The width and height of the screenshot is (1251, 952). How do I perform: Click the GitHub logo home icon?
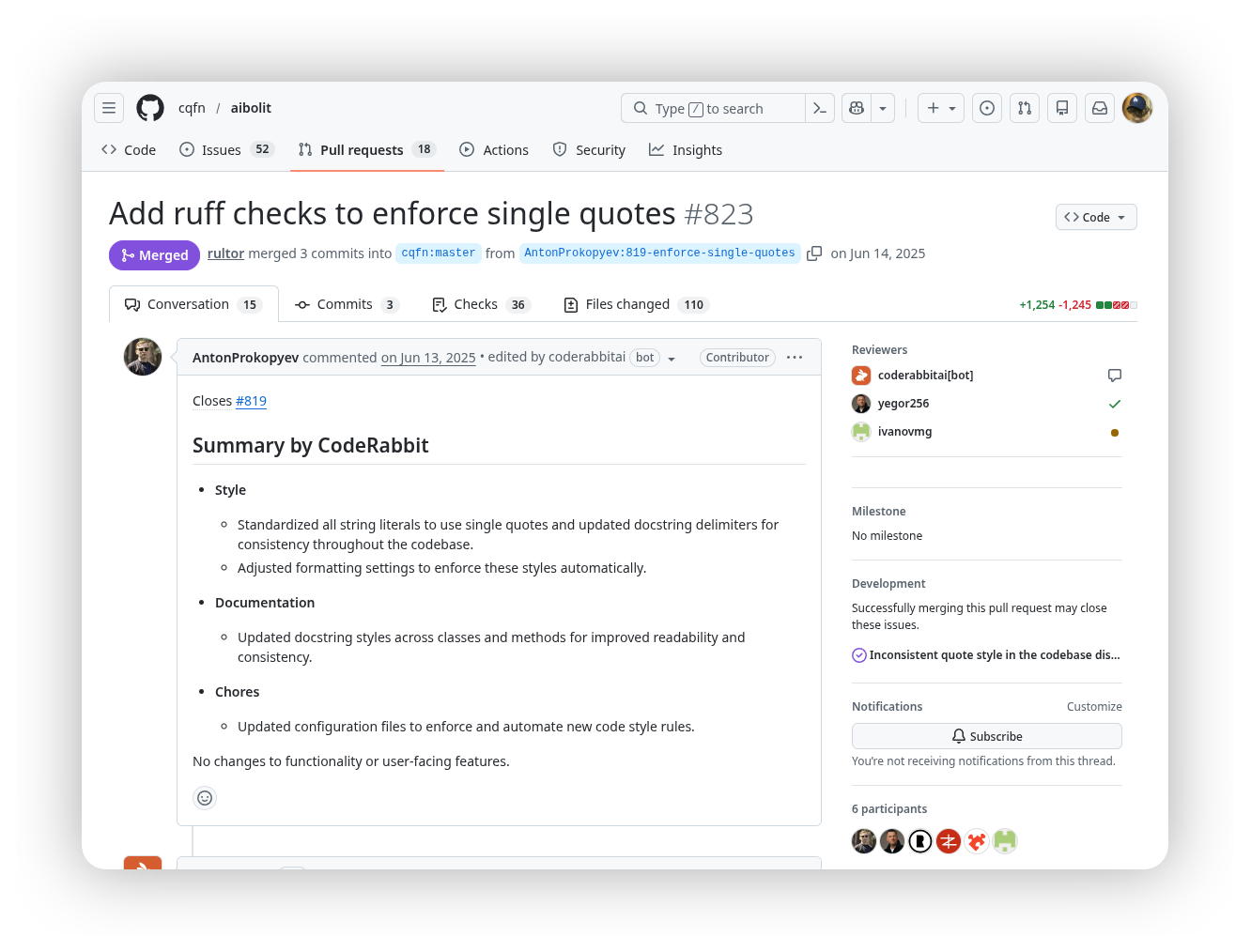tap(150, 108)
